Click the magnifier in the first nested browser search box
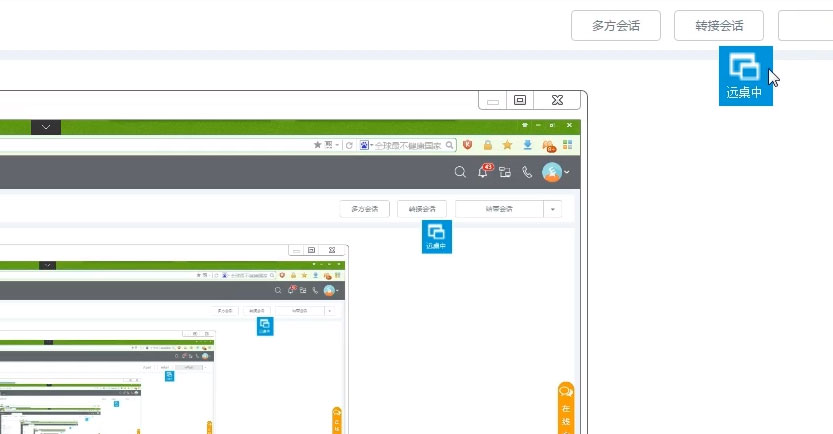833x434 pixels. (x=449, y=145)
